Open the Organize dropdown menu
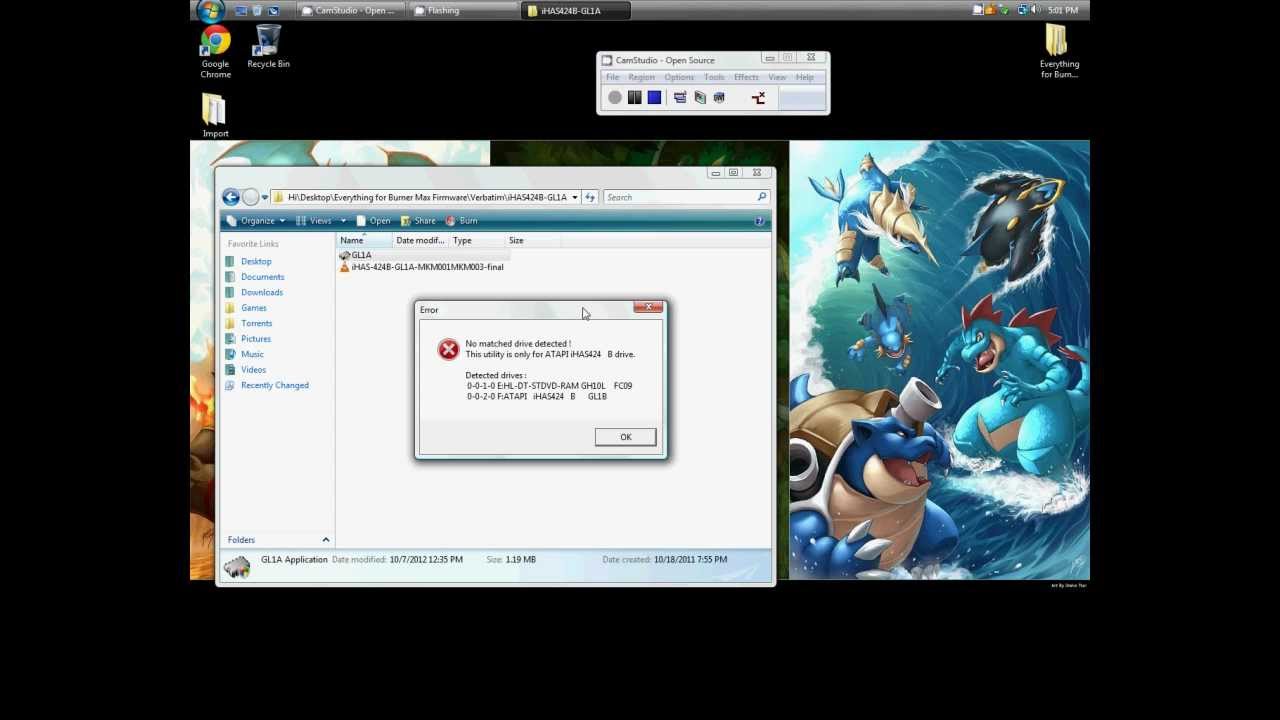Screen dimensions: 1280x720 tap(256, 221)
